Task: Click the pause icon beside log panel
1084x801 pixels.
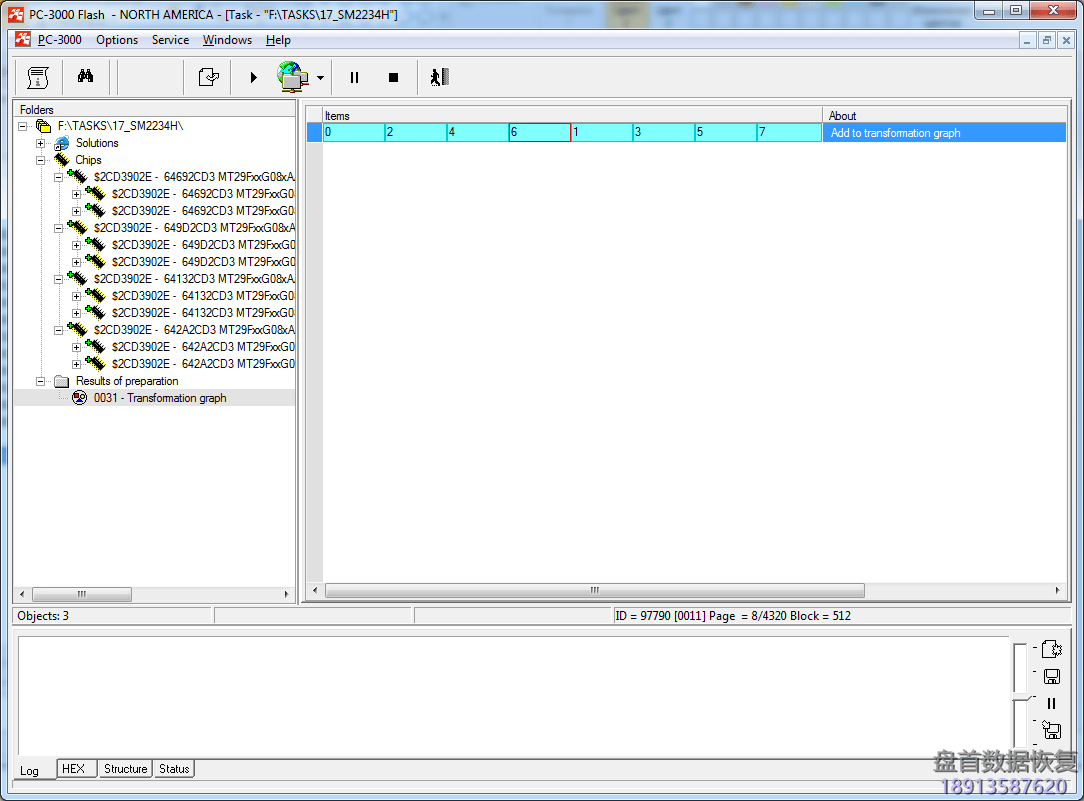Action: point(1051,704)
